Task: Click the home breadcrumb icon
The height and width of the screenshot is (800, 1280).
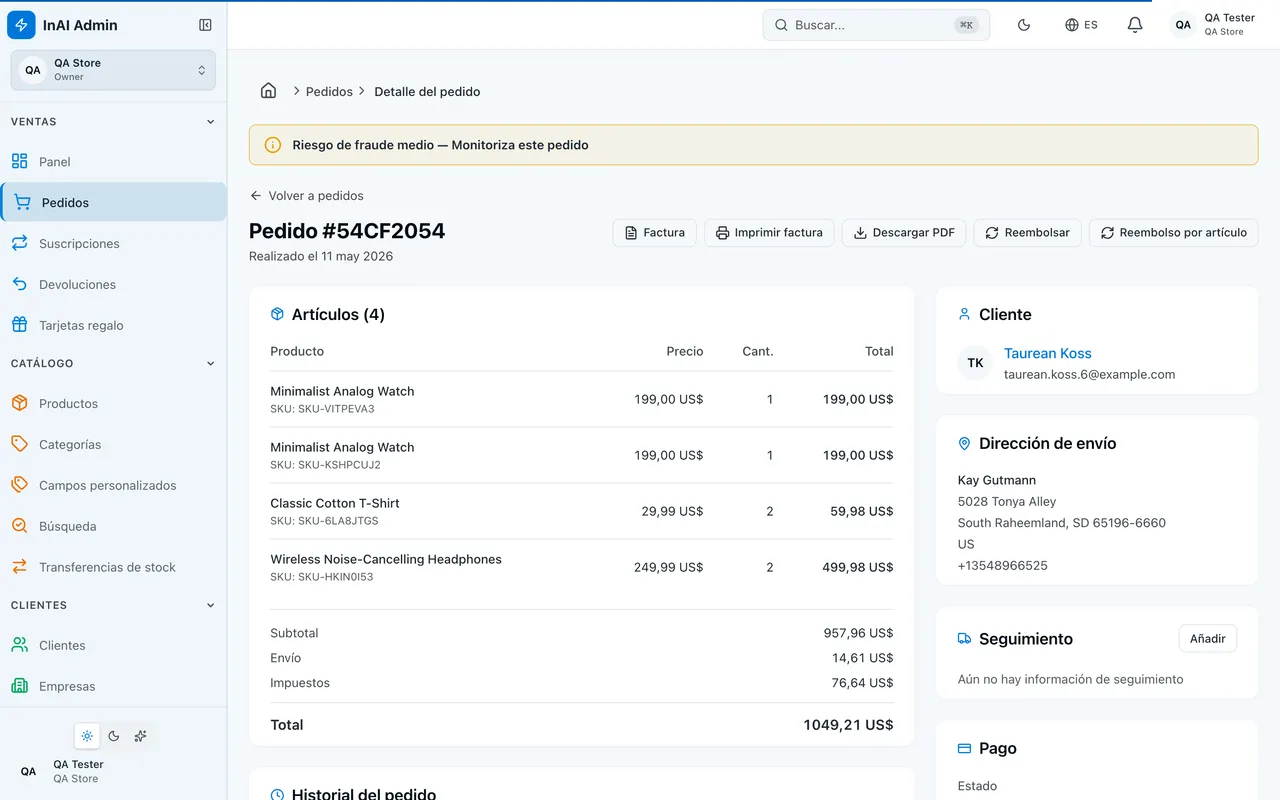Action: point(268,91)
